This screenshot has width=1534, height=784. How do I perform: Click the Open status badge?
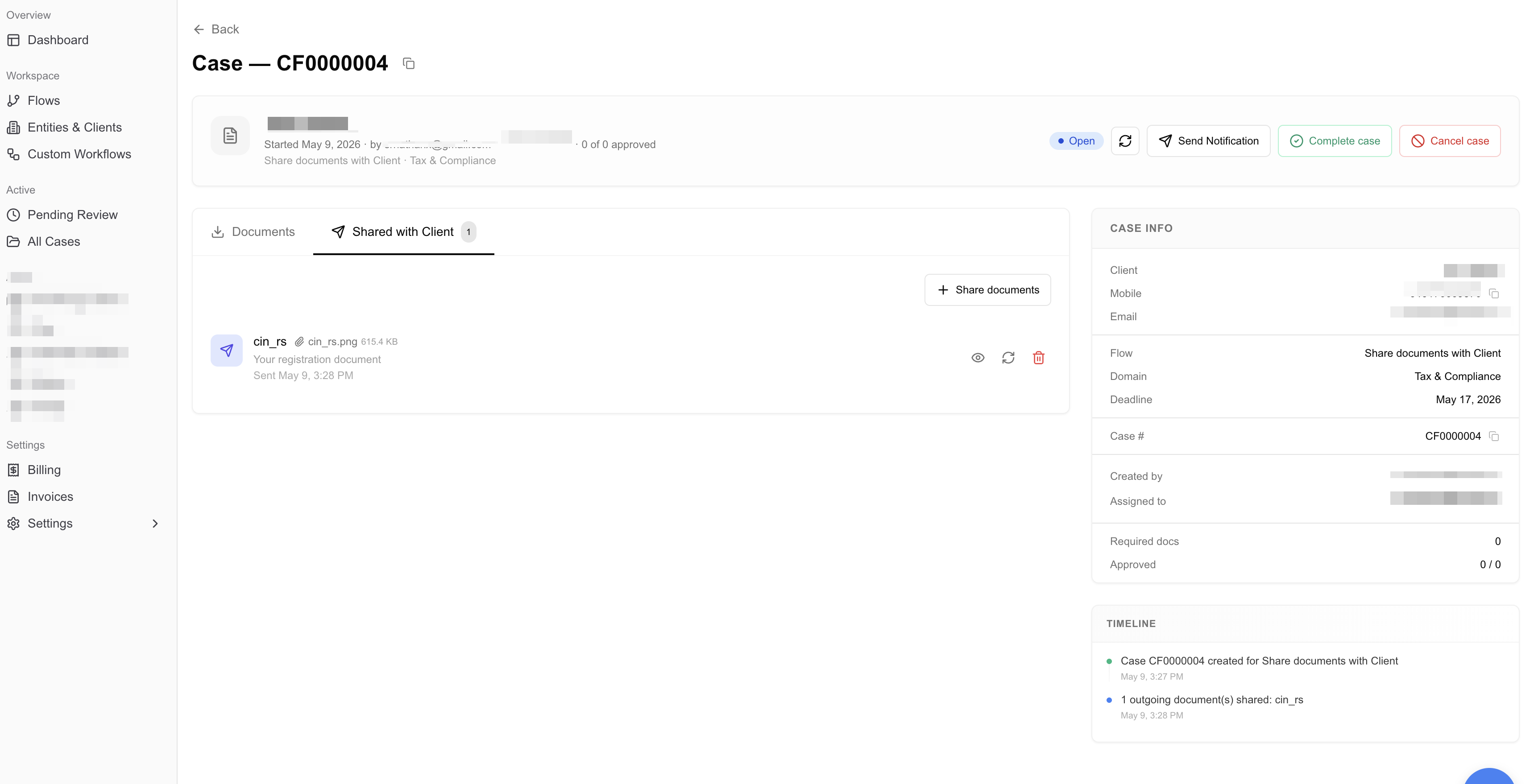pyautogui.click(x=1076, y=141)
